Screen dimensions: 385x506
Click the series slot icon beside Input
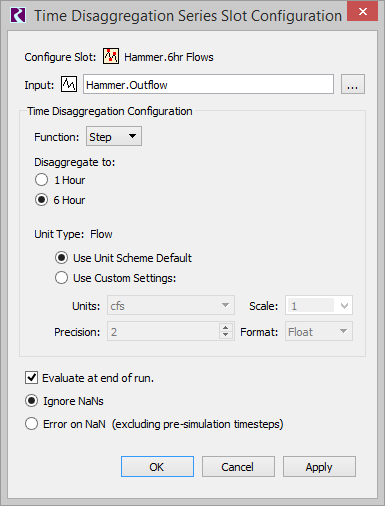point(69,84)
